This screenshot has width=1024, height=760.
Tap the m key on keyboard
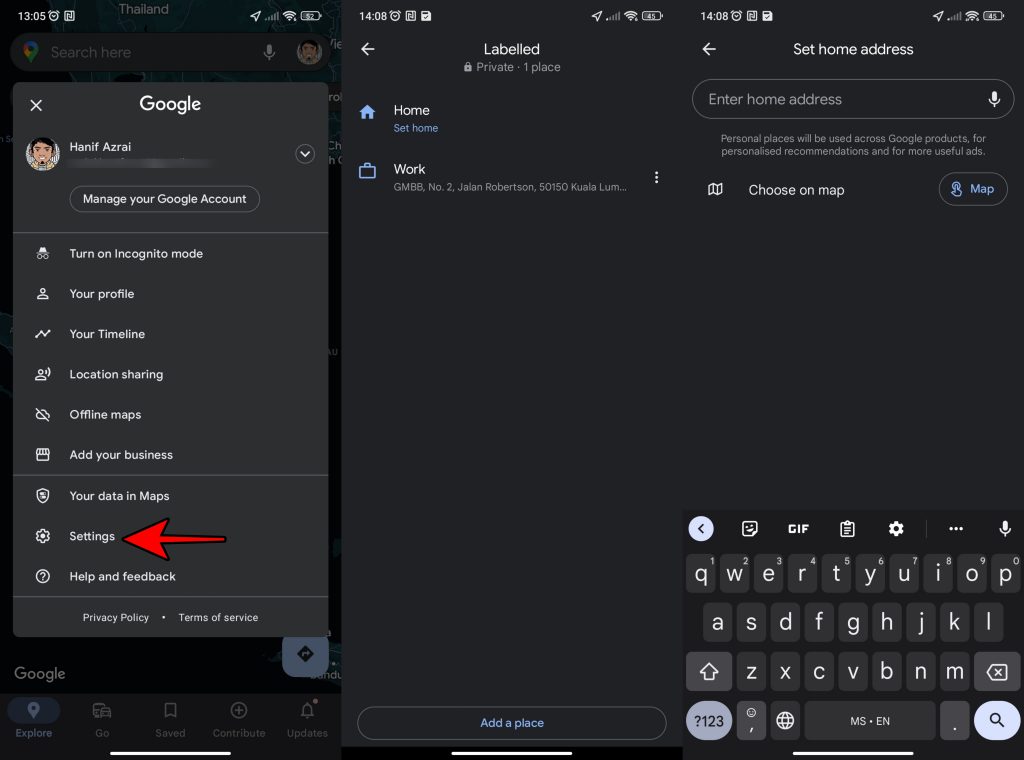[x=955, y=671]
